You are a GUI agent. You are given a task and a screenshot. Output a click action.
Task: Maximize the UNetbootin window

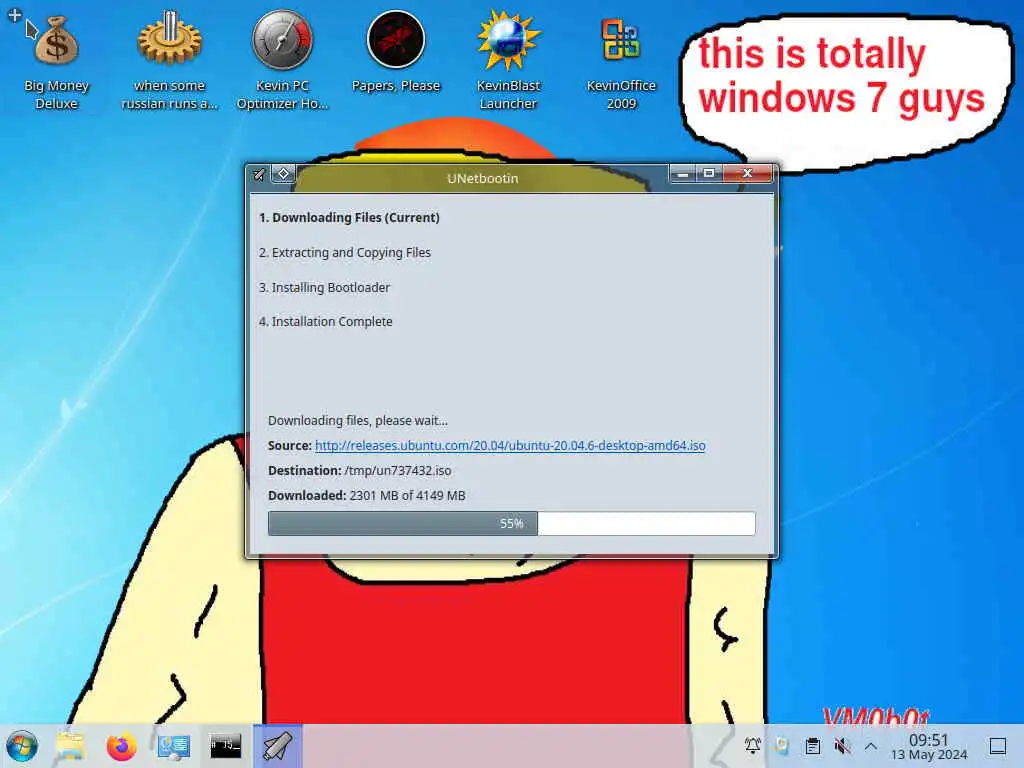coord(709,174)
